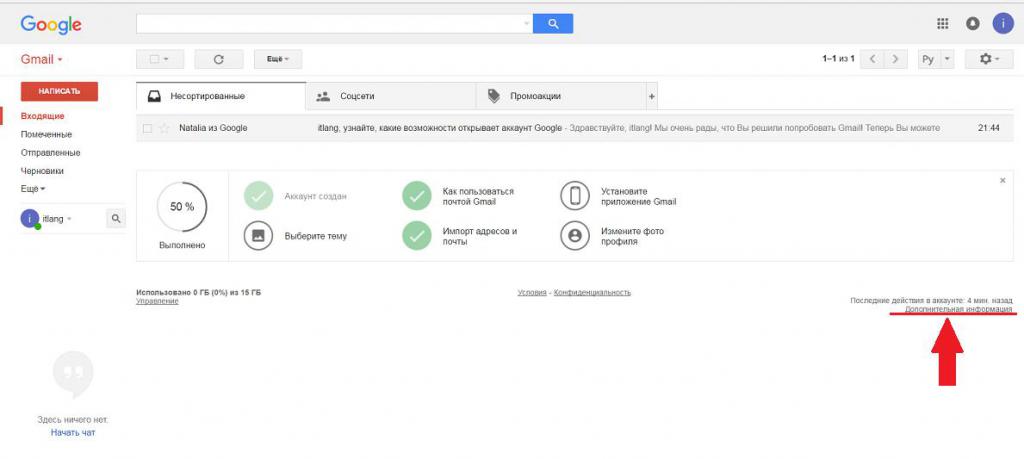This screenshot has width=1024, height=459.
Task: Click the НАПИСАТЬ compose button
Action: pyautogui.click(x=59, y=91)
